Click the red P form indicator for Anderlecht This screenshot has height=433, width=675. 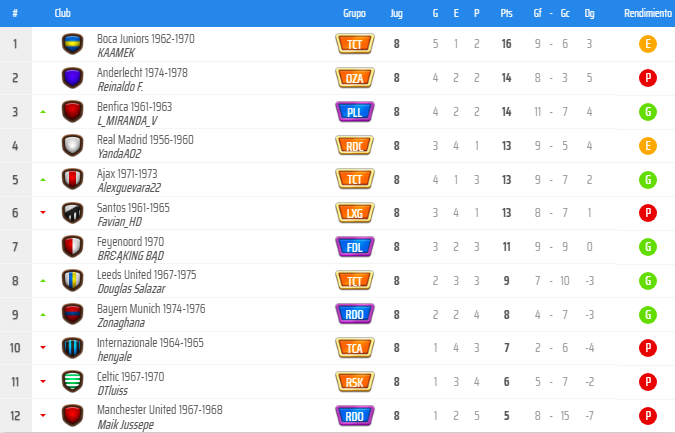coord(647,78)
